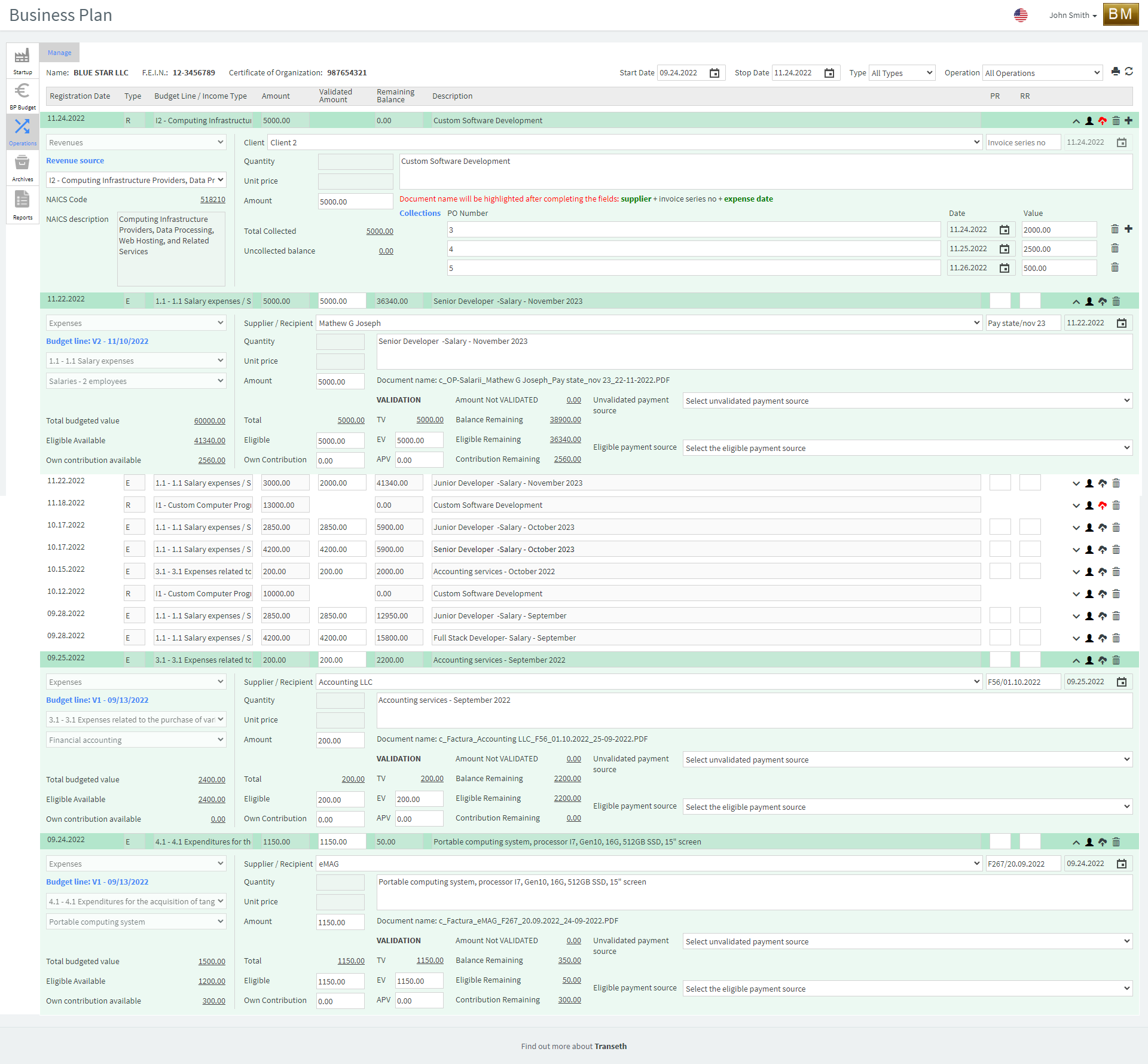Open Start Date calendar picker
This screenshot has width=1148, height=1064.
[715, 73]
